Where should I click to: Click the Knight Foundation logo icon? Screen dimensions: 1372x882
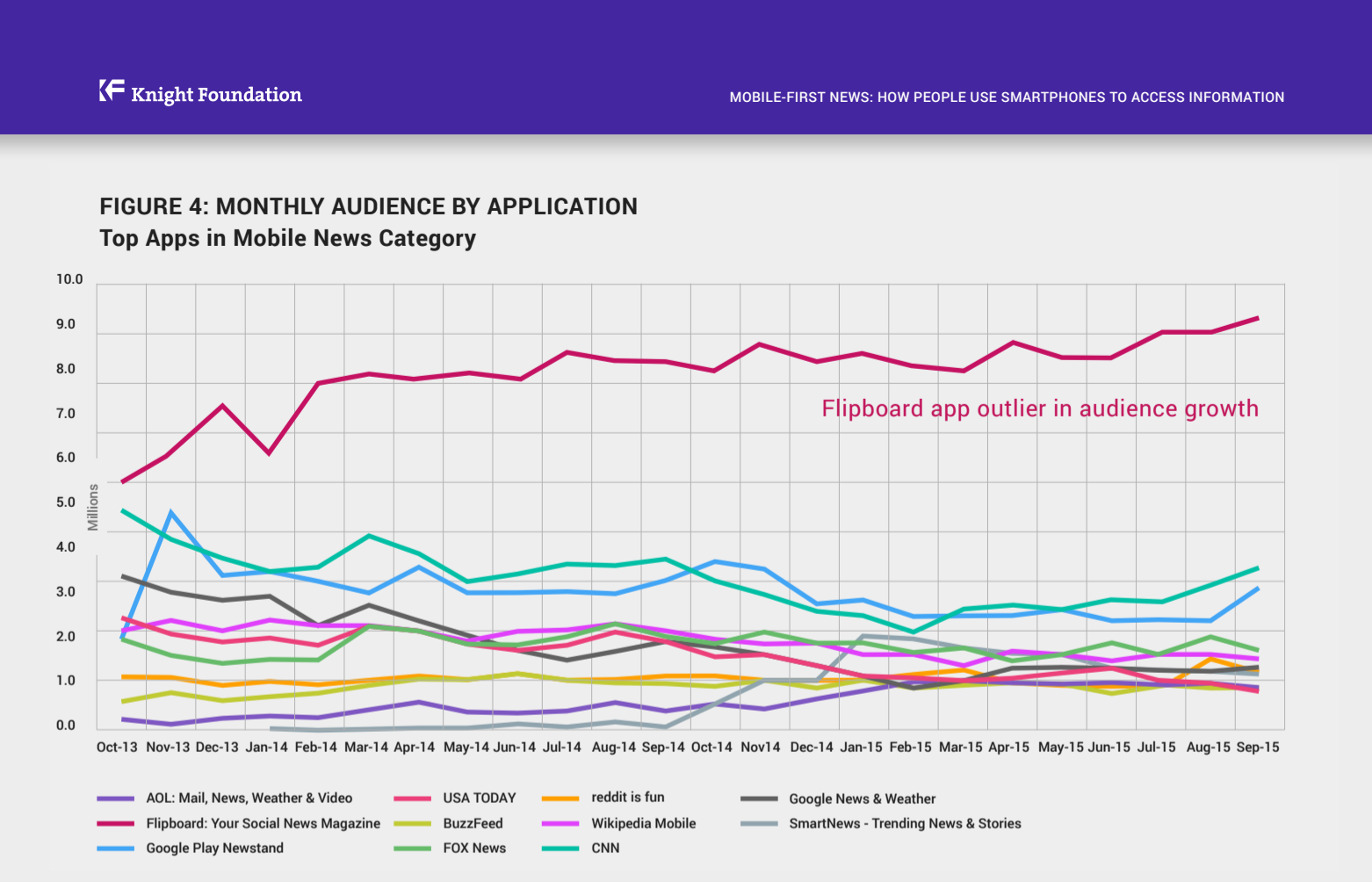[112, 90]
